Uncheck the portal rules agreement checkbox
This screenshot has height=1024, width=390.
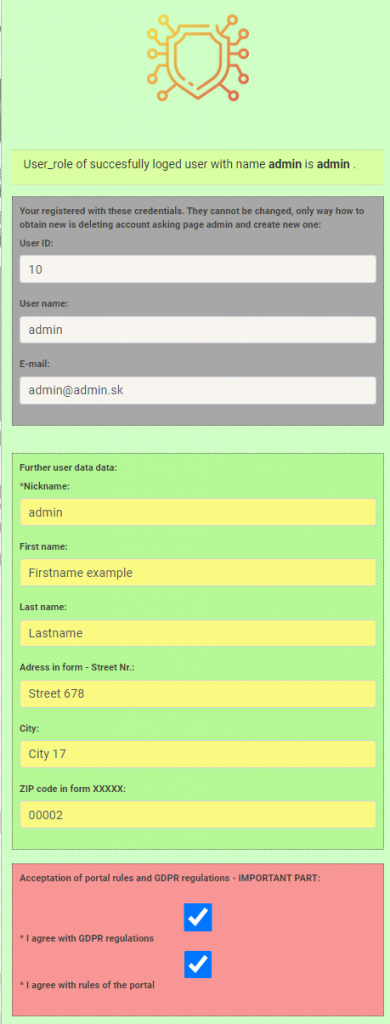(198, 964)
